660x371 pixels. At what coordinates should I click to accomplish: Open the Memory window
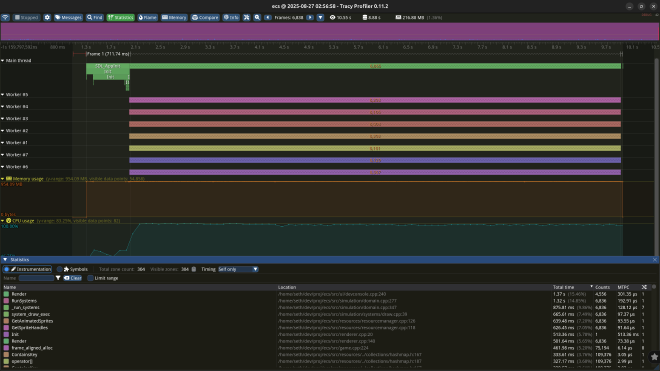174,17
